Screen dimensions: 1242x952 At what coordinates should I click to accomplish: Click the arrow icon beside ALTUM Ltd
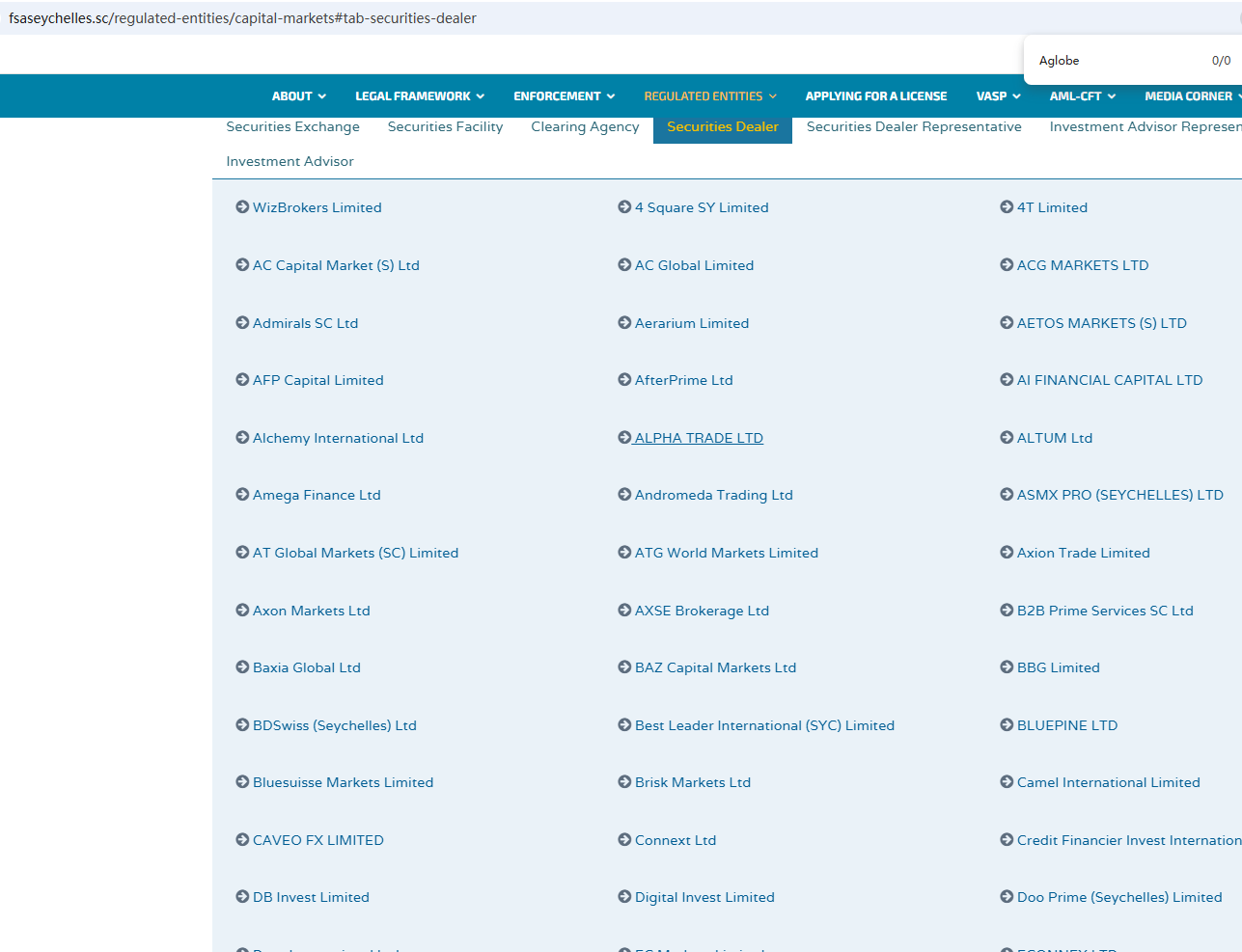[1007, 438]
